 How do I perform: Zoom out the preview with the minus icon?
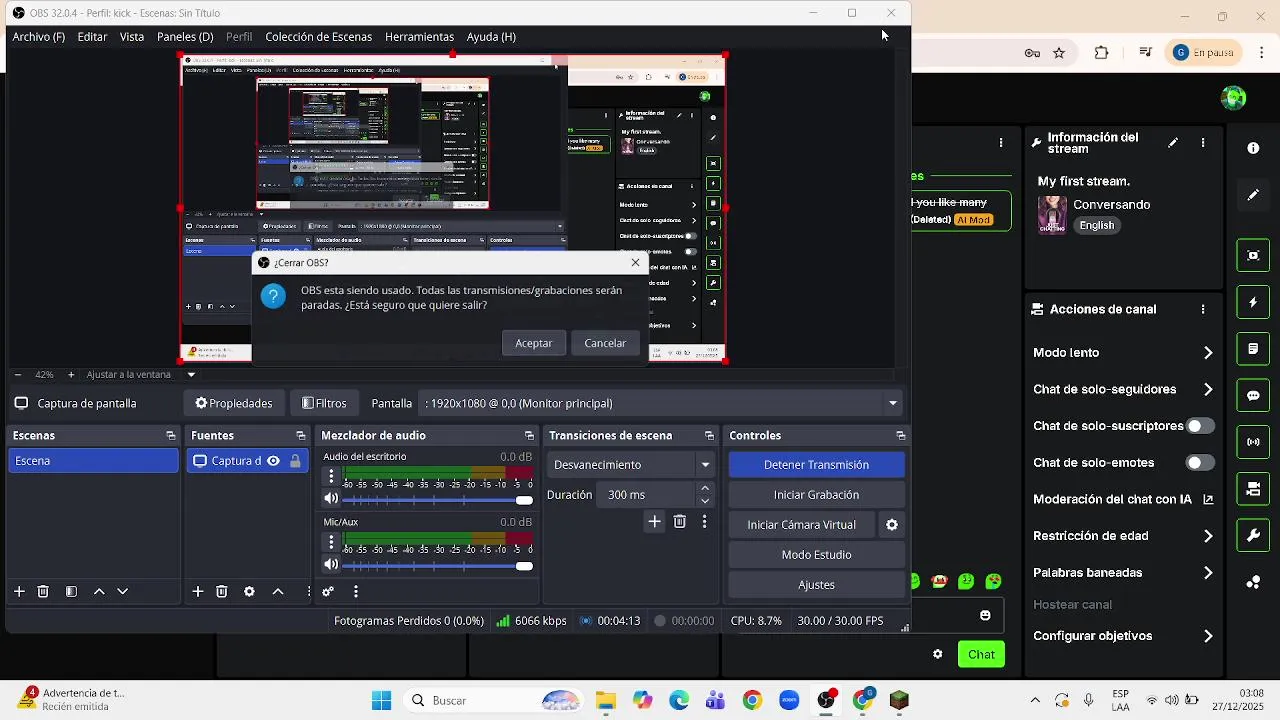(18, 375)
